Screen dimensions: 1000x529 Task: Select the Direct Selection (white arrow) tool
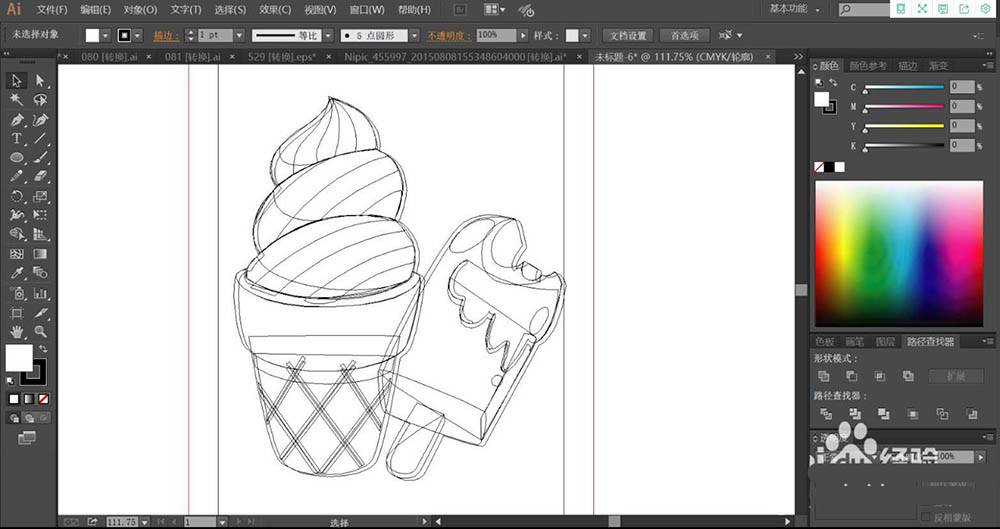[x=40, y=80]
